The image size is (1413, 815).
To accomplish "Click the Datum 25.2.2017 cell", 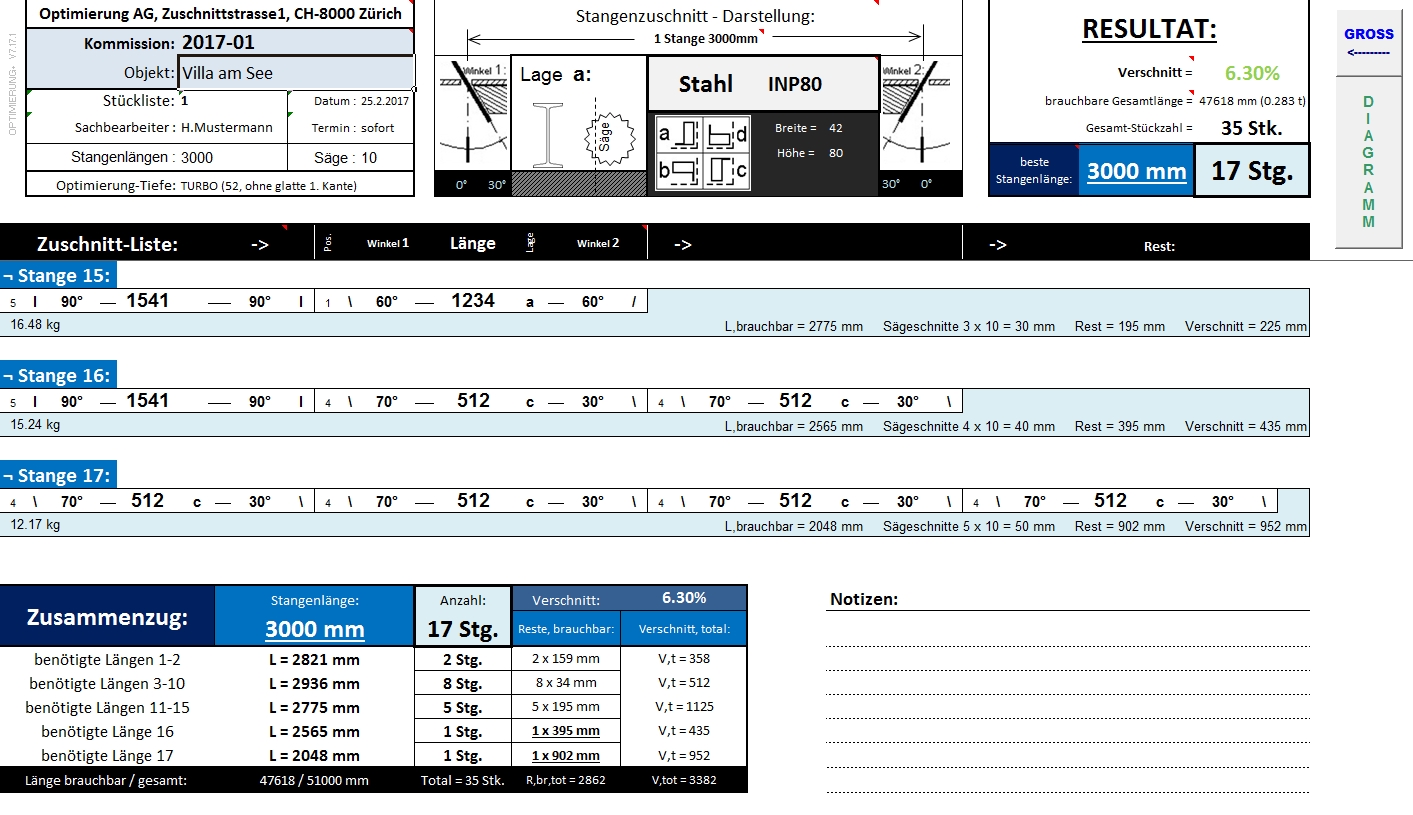I will pos(351,101).
